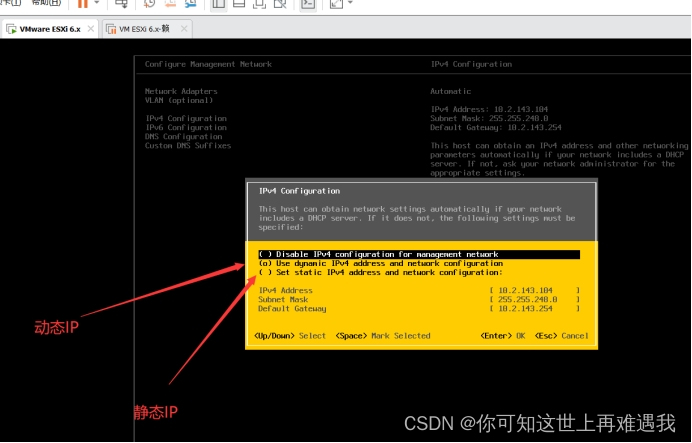Select Custom DNS Suffixes menu entry
Screen dimensions: 692x443
[x=188, y=146]
